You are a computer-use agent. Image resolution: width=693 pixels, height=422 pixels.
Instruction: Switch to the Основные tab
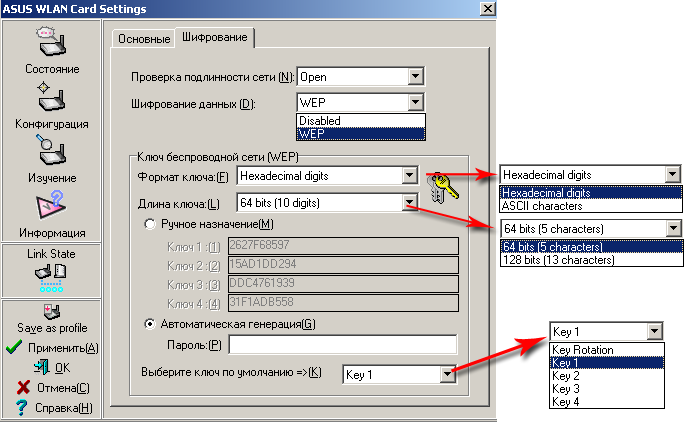click(144, 39)
